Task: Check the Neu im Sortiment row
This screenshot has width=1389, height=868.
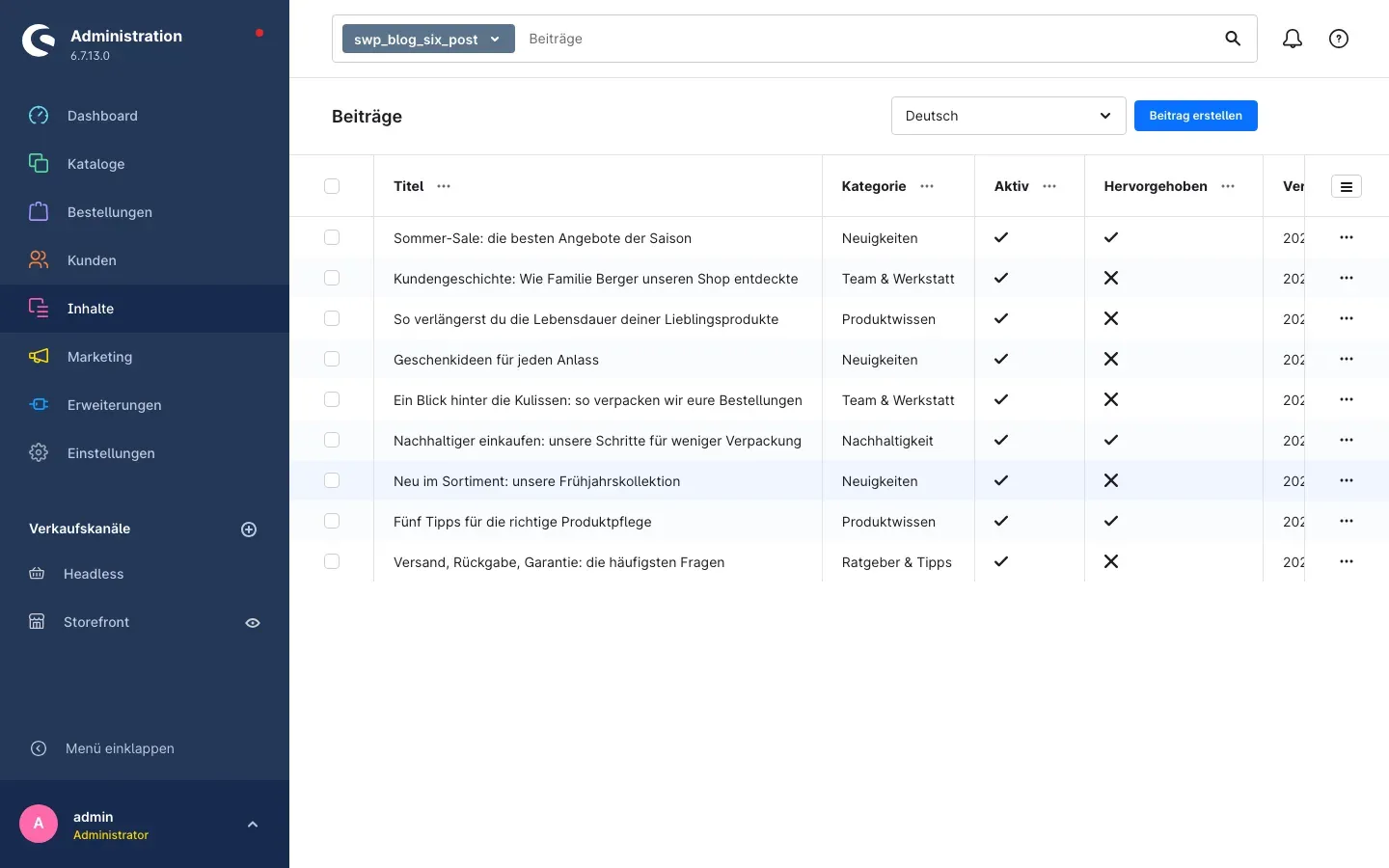Action: pos(332,480)
